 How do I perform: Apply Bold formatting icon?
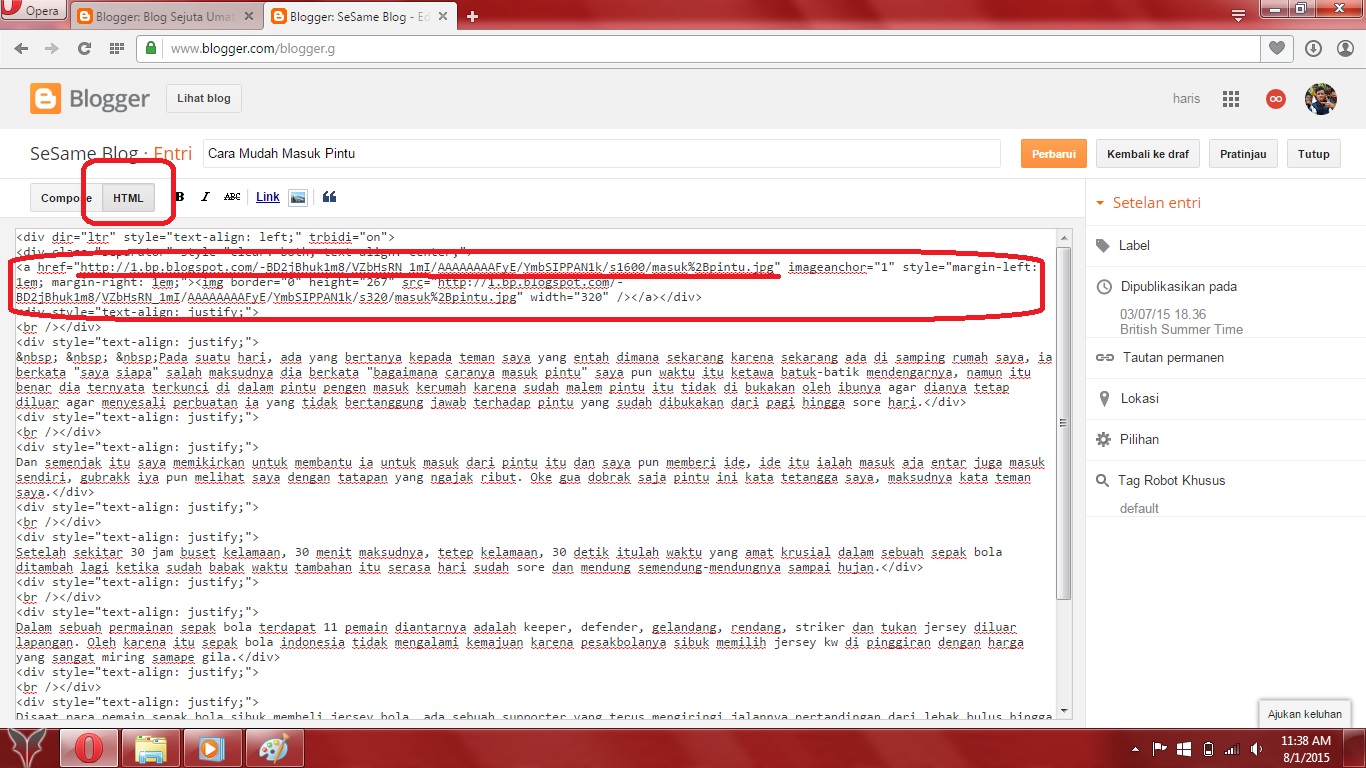coord(180,197)
